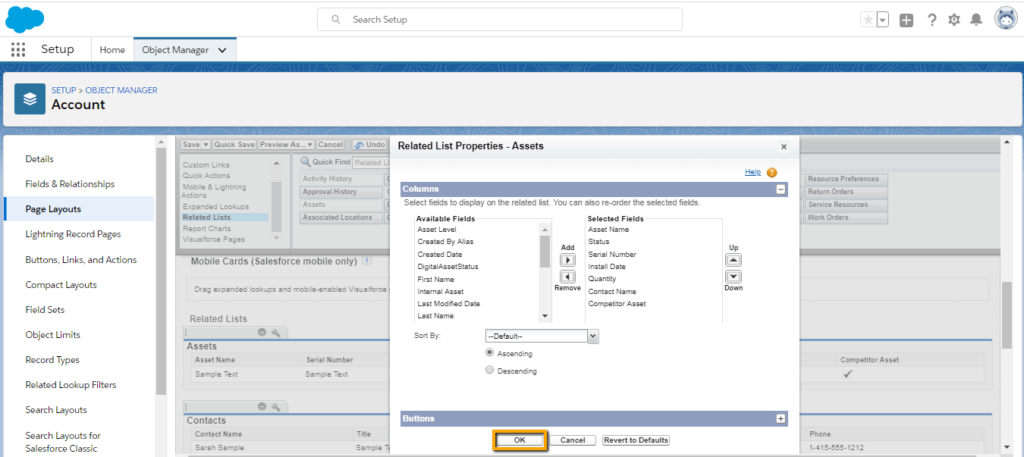This screenshot has width=1024, height=457.
Task: Move the field Down with the arrow
Action: click(733, 276)
